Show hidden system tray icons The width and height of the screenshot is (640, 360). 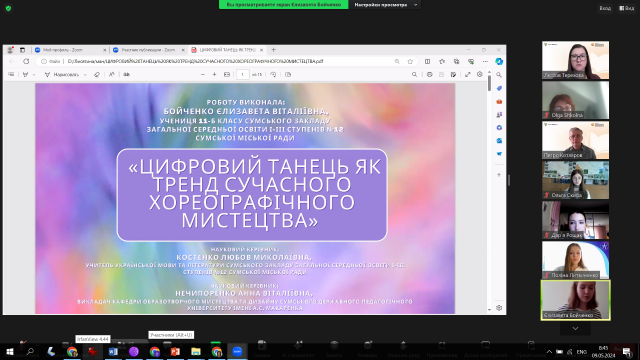pos(549,351)
